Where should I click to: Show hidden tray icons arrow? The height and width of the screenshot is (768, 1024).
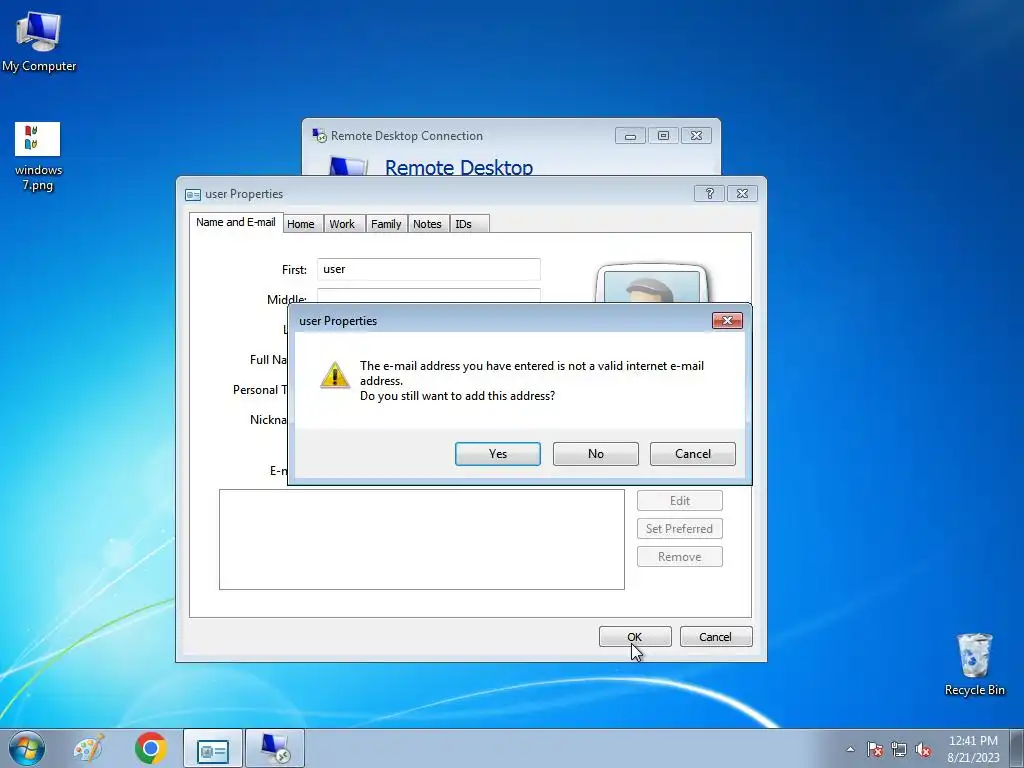850,749
